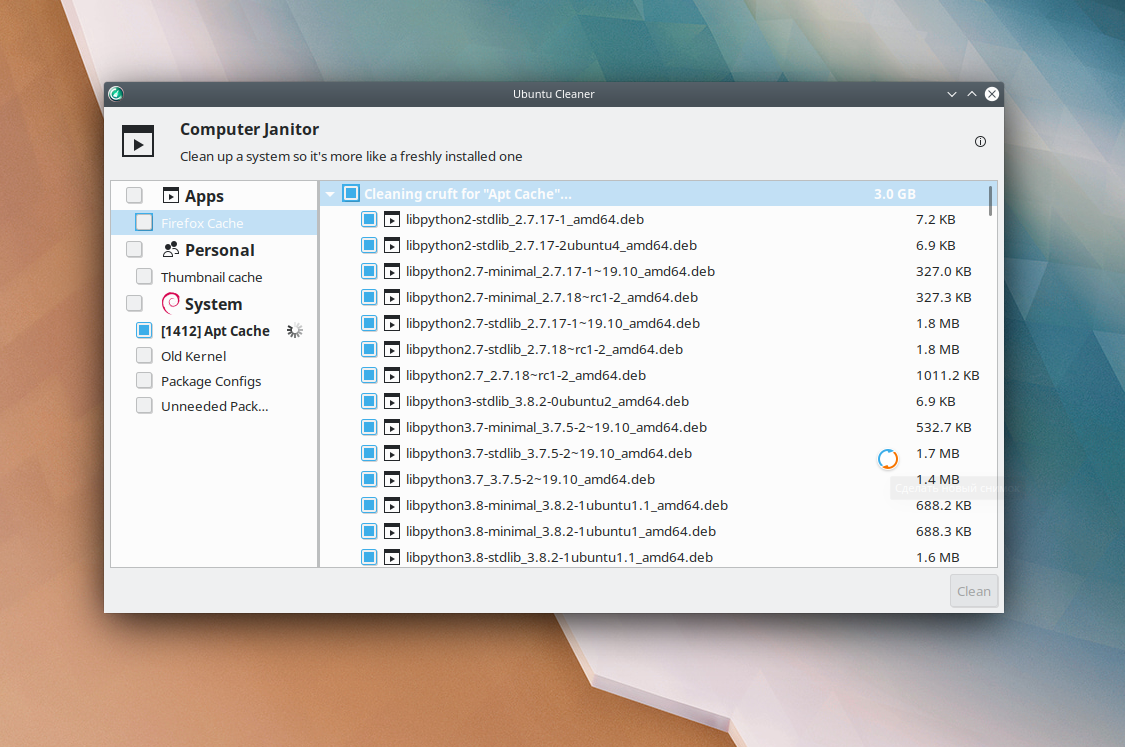Click the Computer Janitor header icon
1125x747 pixels.
(138, 141)
